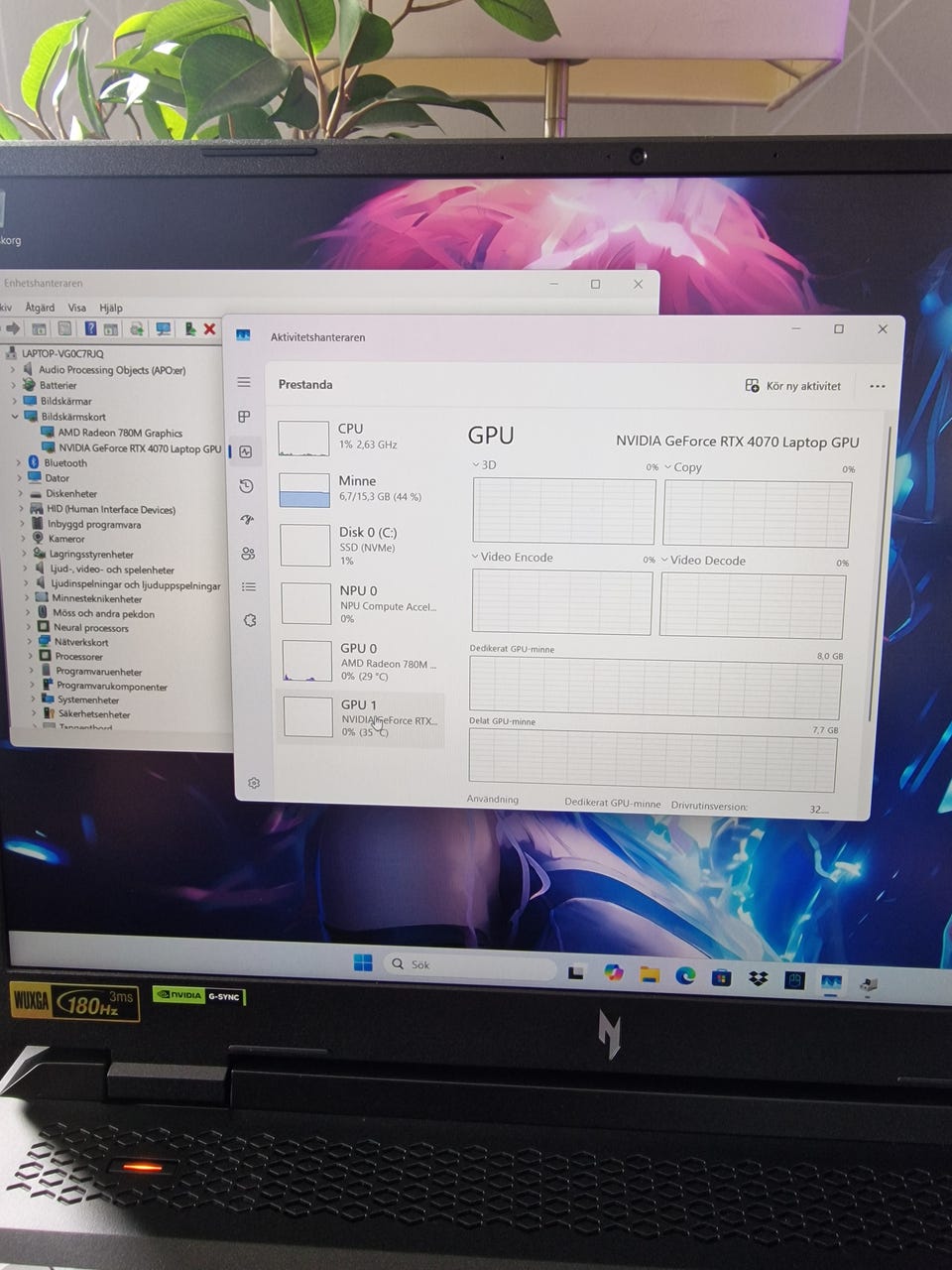The width and height of the screenshot is (952, 1270).
Task: Open the Copy engine graph dropdown
Action: 668,467
